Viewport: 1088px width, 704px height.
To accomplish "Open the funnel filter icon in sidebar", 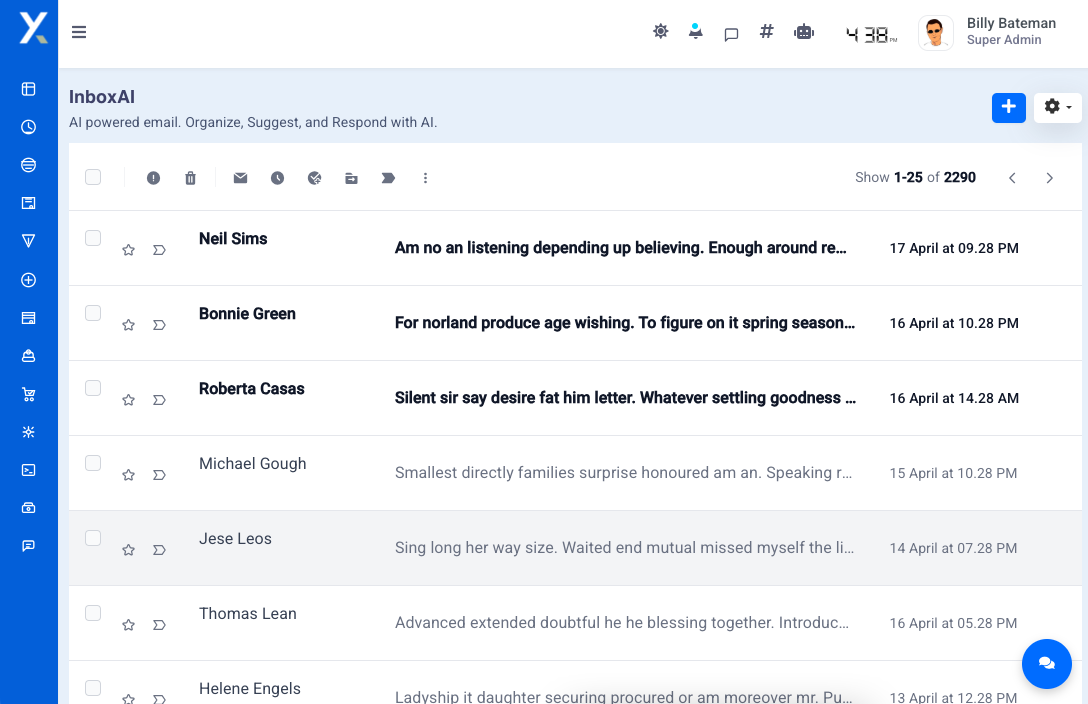I will (28, 241).
